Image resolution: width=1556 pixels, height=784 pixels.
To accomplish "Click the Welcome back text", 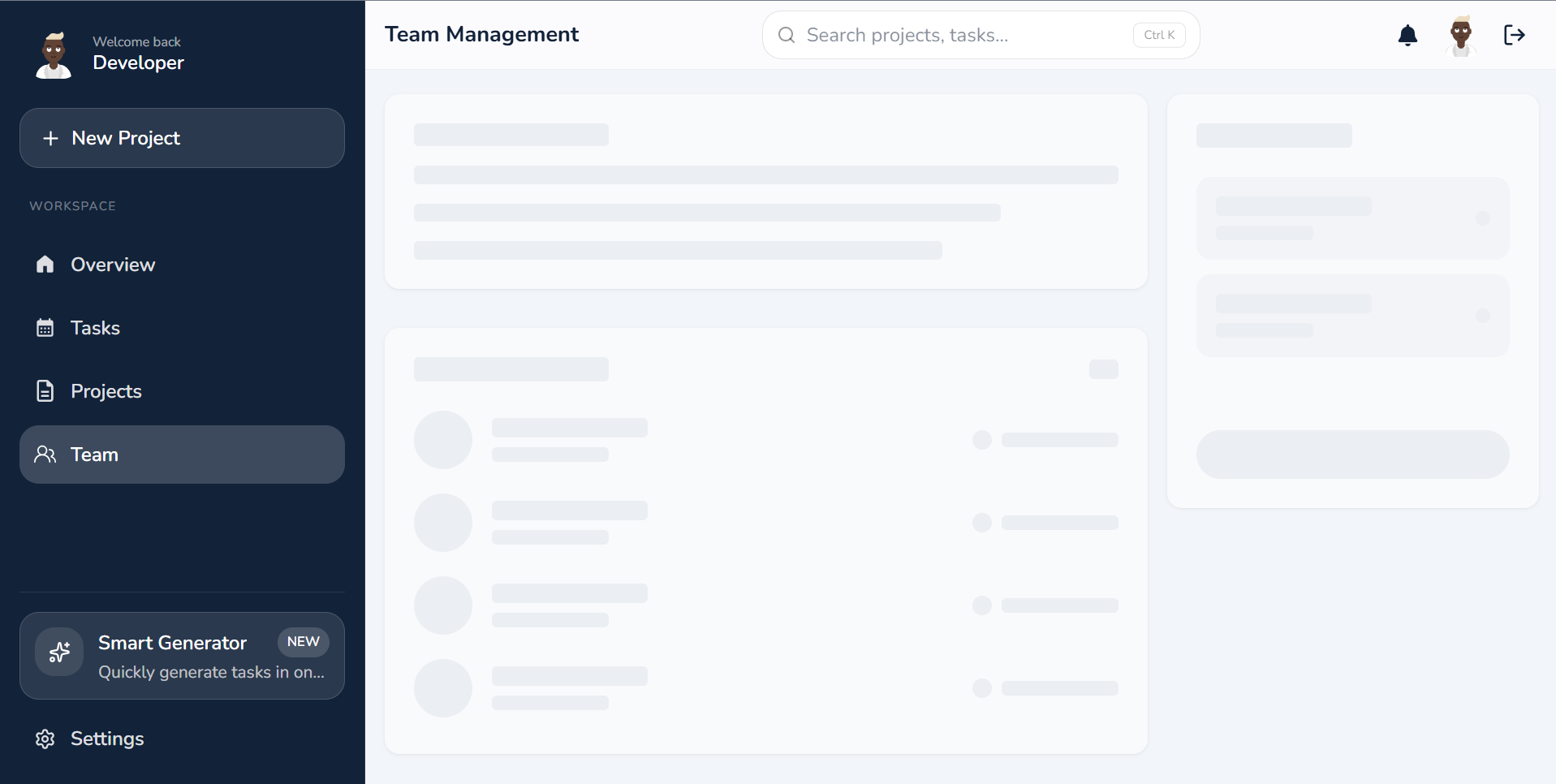I will pos(136,41).
